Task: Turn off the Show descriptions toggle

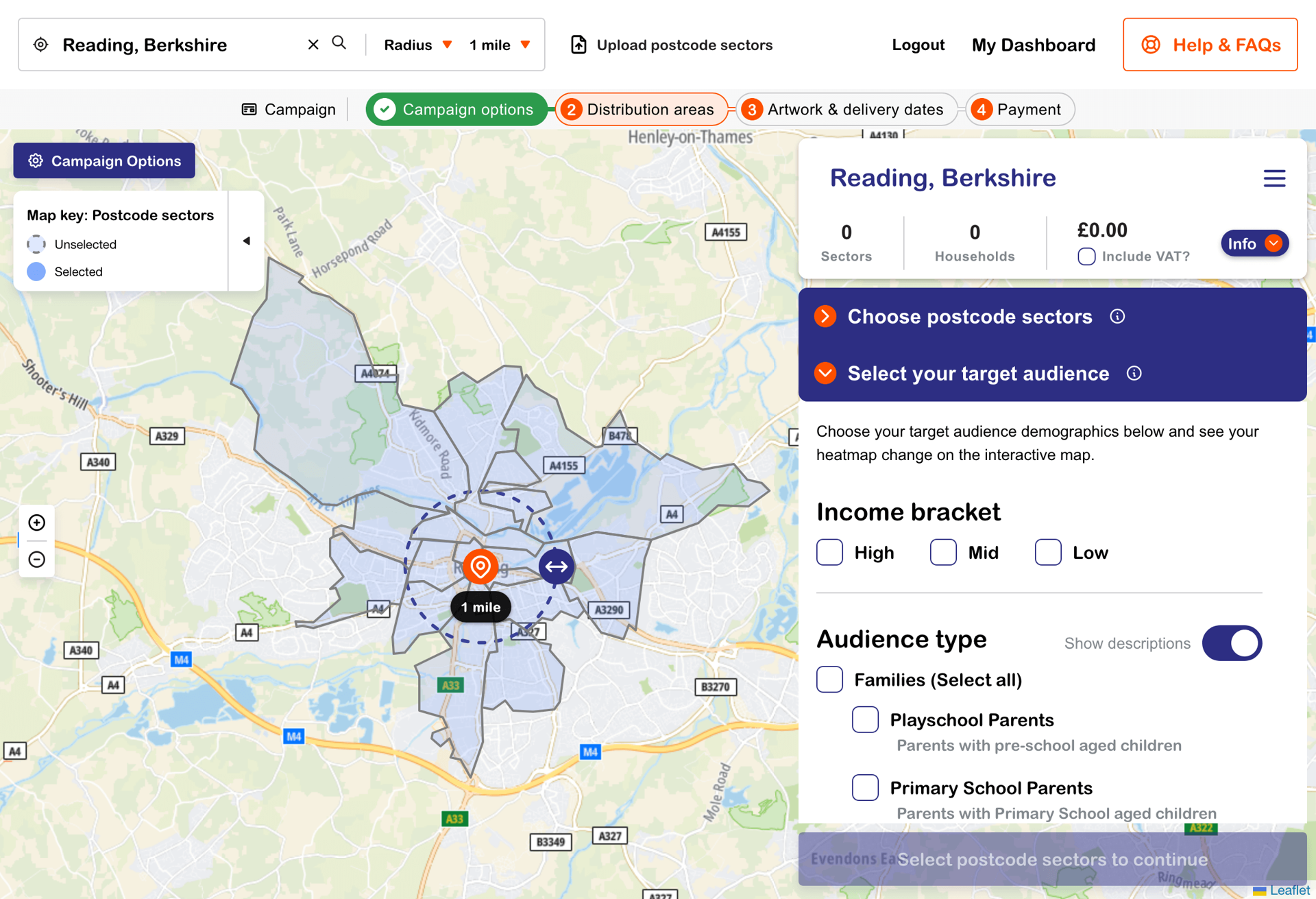Action: [1232, 643]
